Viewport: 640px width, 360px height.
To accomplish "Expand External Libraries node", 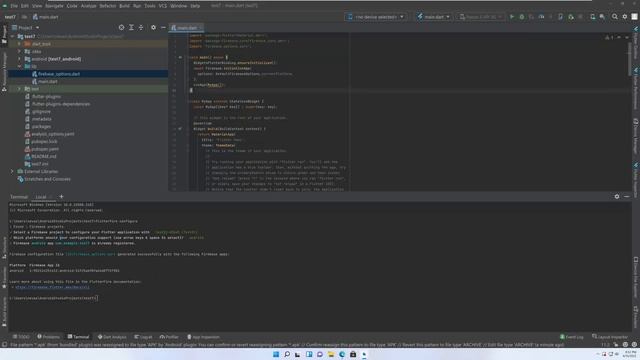I will (12, 171).
